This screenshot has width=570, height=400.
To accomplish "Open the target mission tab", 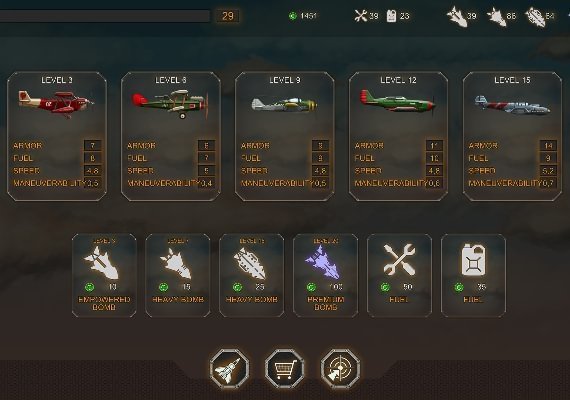I will 340,369.
